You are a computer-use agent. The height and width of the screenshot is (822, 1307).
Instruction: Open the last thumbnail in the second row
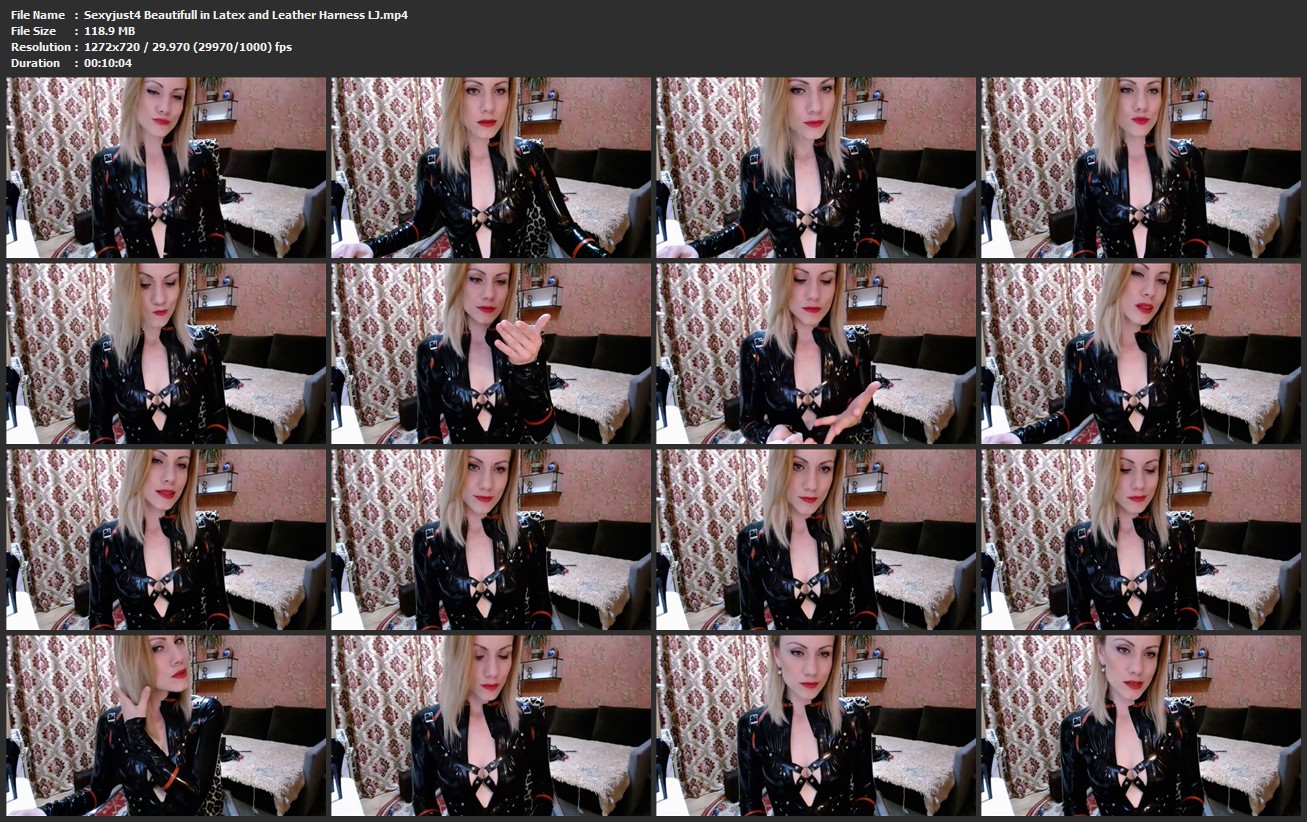[1142, 354]
